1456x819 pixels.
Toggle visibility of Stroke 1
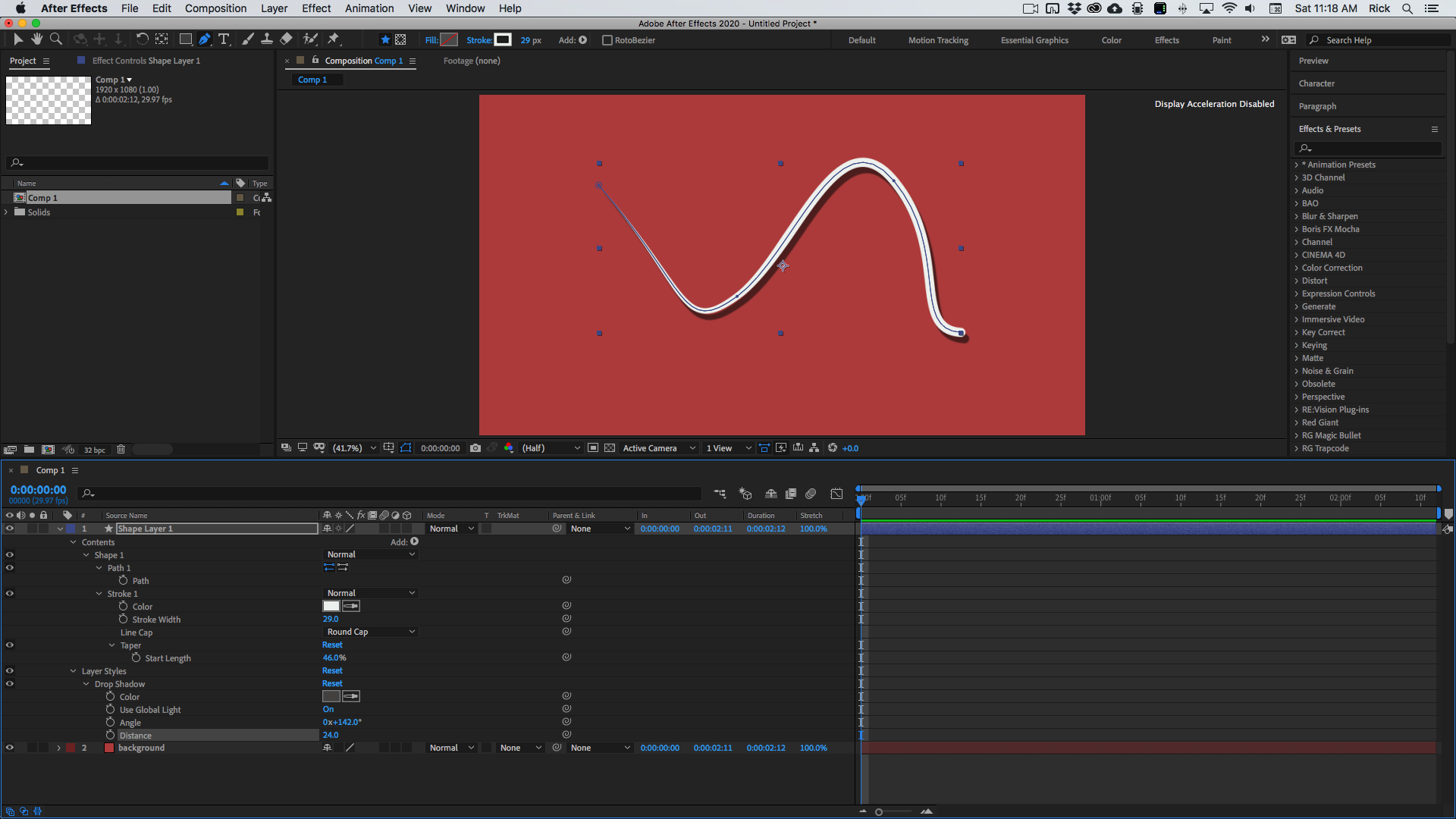pos(10,594)
